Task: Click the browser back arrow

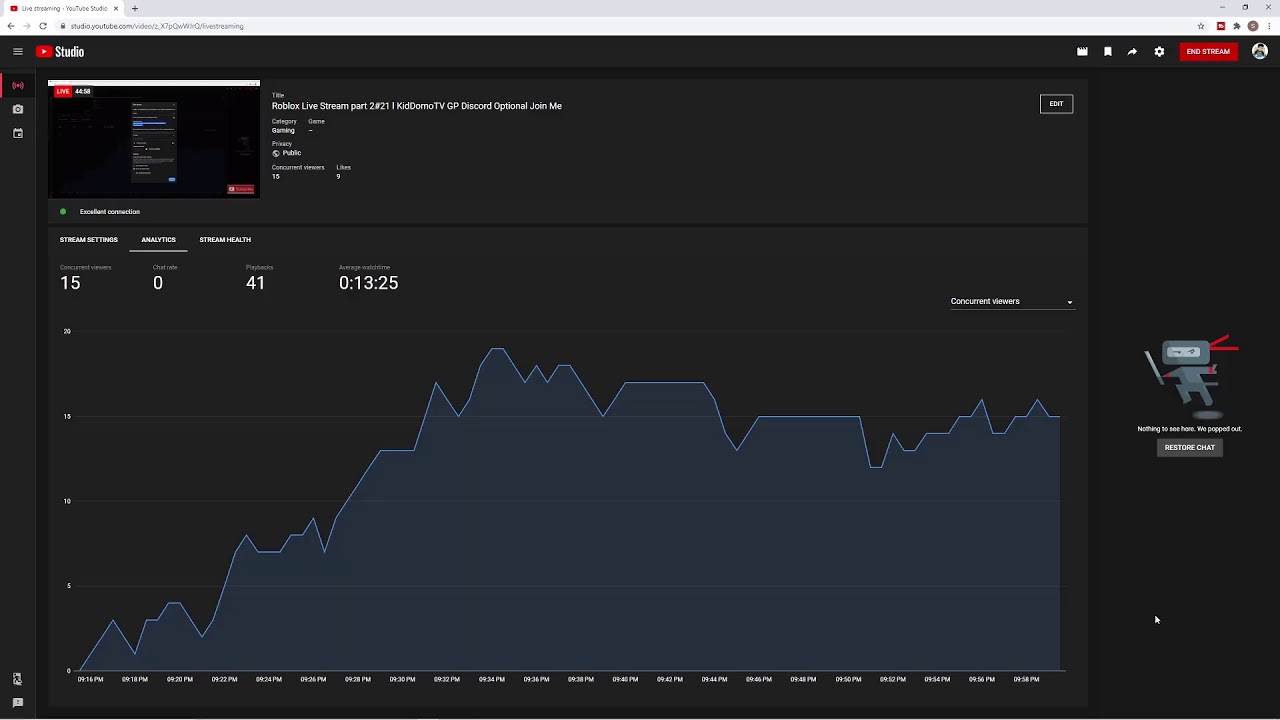Action: (11, 26)
